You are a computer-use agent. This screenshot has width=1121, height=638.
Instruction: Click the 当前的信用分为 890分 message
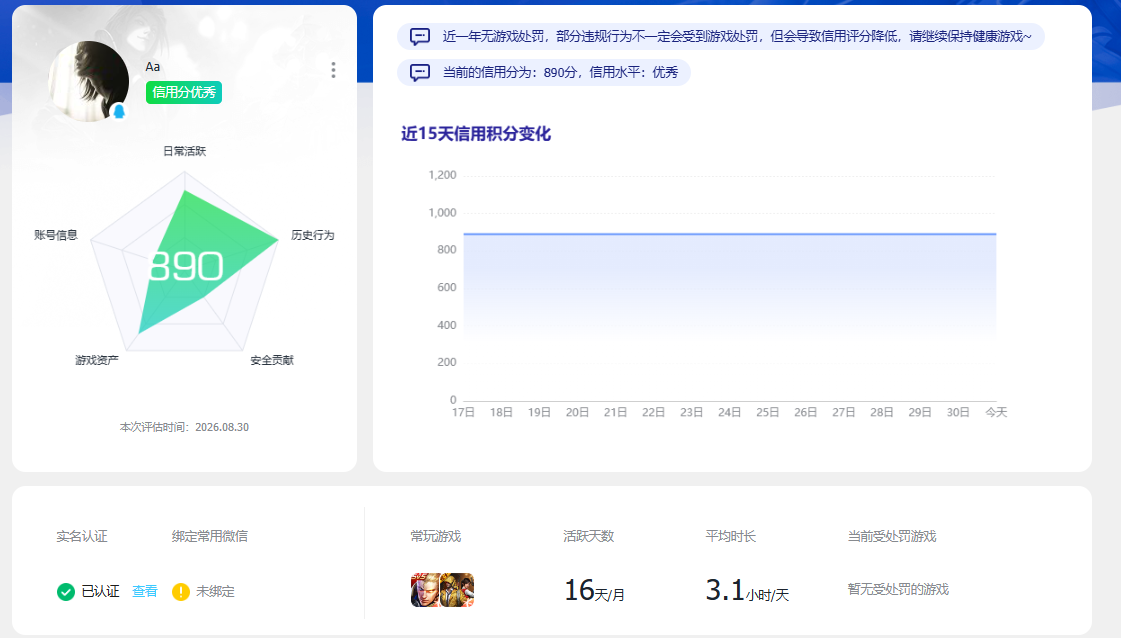[x=544, y=72]
